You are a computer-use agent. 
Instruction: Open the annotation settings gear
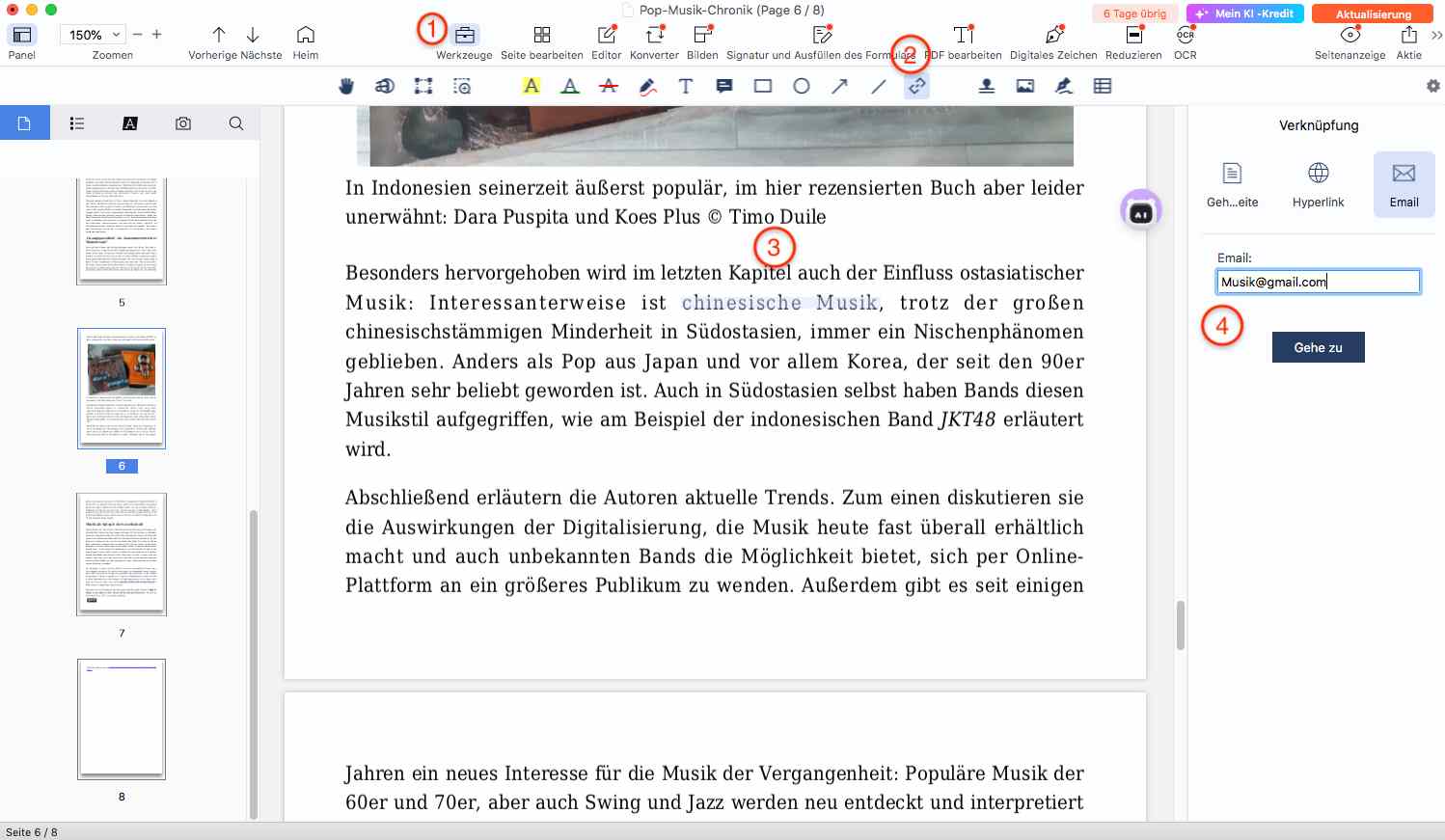tap(1433, 86)
